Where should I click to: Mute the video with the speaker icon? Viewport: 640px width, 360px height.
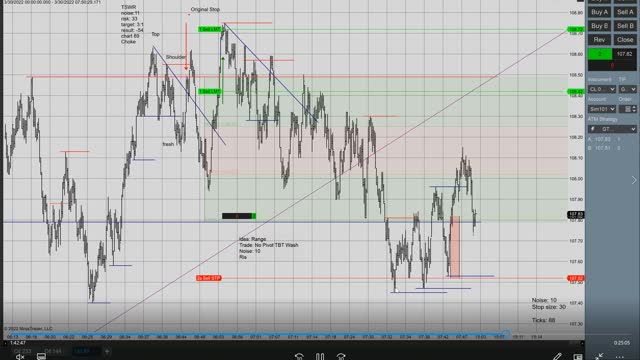(x=20, y=357)
